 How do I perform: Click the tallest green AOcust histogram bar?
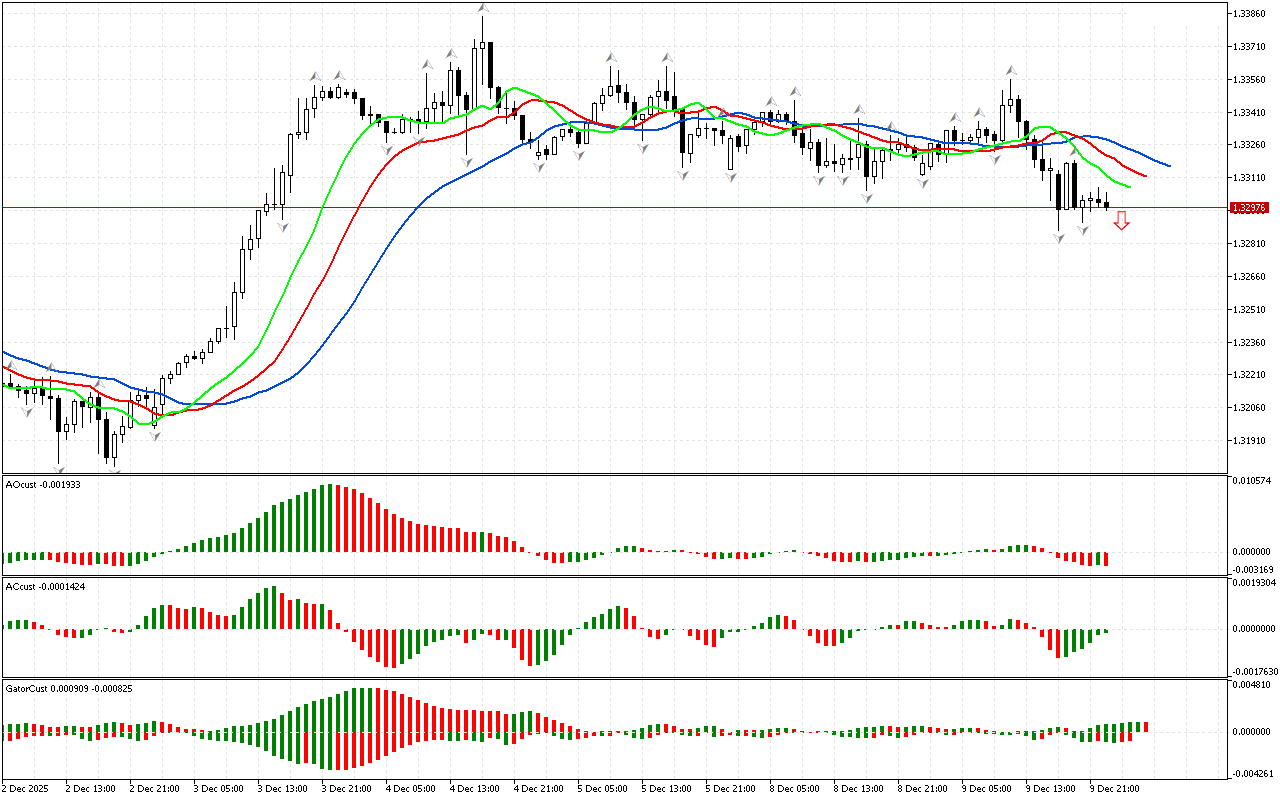pyautogui.click(x=324, y=518)
